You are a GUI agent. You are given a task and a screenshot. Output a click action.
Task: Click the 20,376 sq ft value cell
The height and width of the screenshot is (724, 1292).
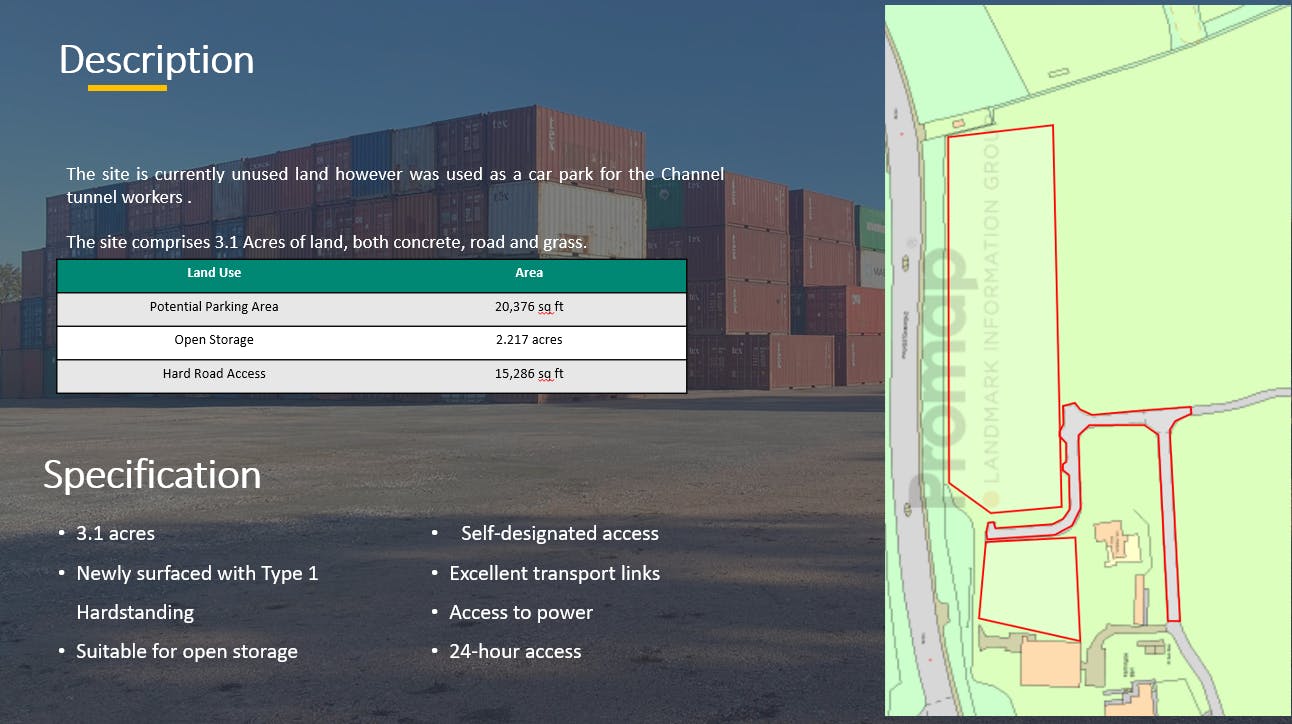tap(529, 307)
